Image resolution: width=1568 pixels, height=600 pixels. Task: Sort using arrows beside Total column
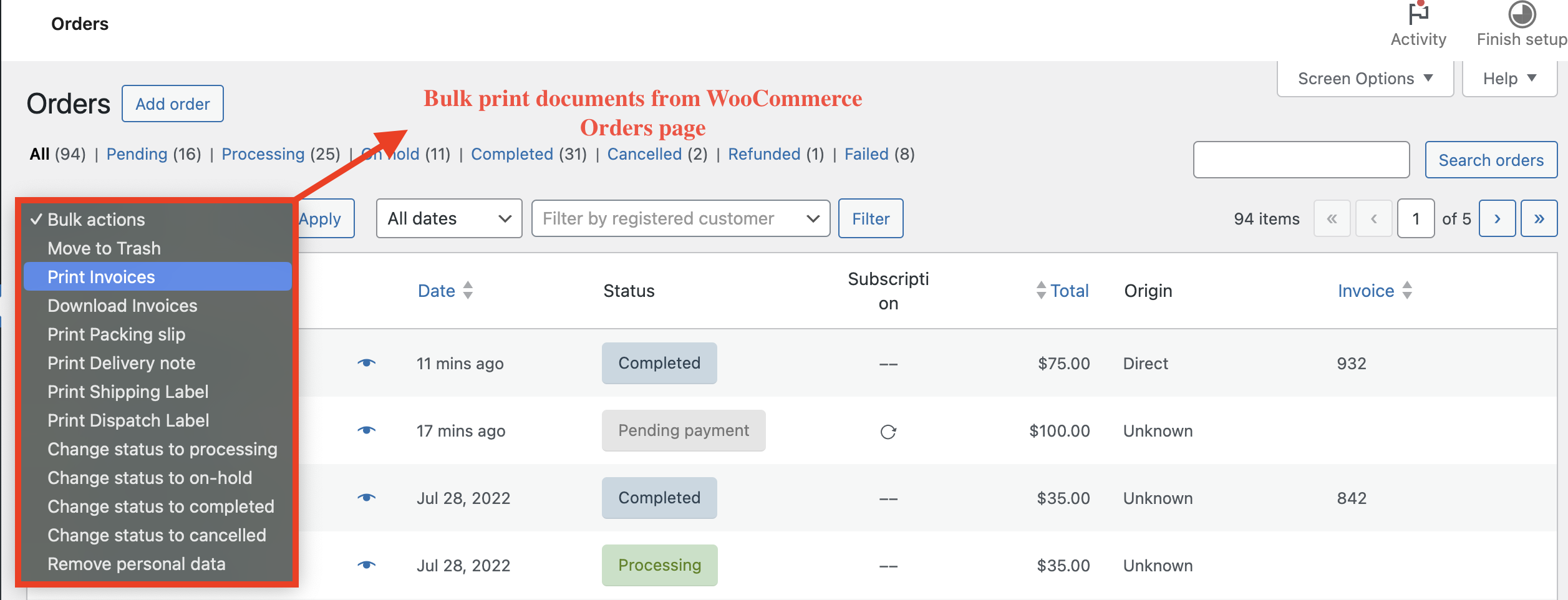[1041, 291]
